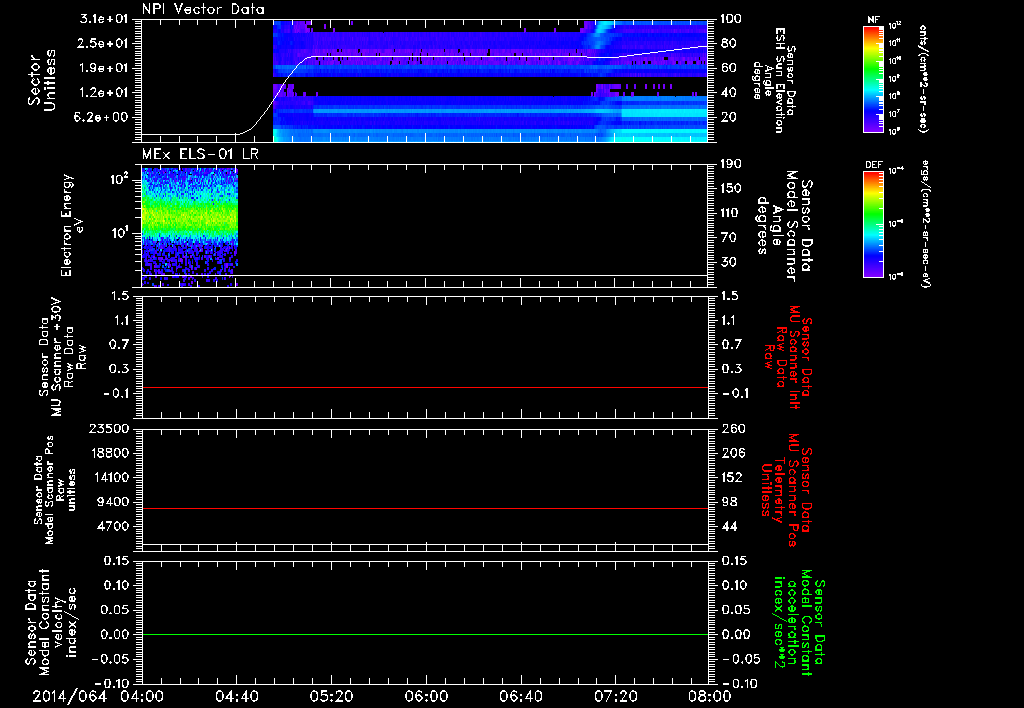Click the "190" scanner angle tick label
This screenshot has height=708, width=1024.
[x=731, y=164]
